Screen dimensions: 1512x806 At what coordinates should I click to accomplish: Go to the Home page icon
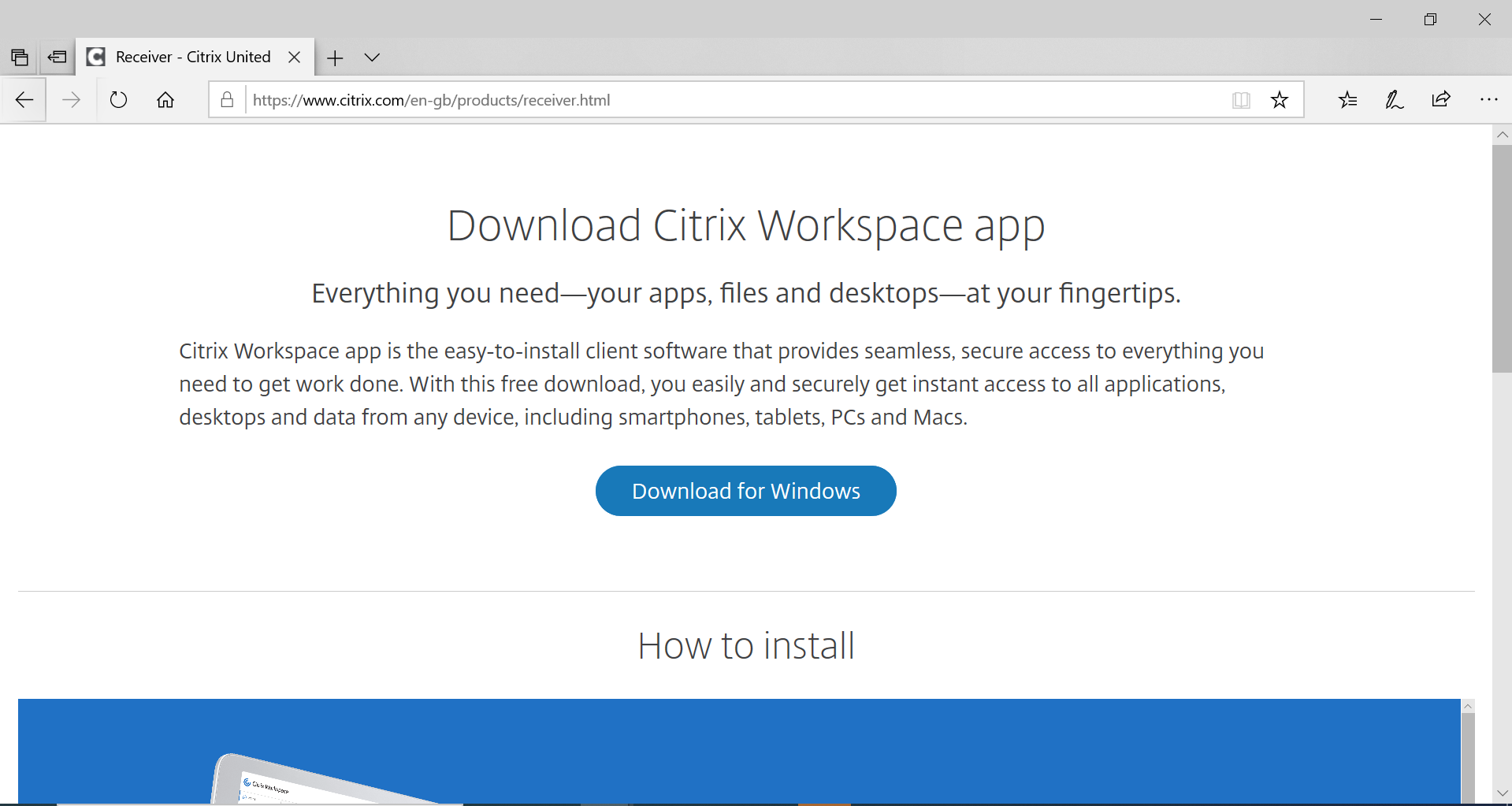pyautogui.click(x=165, y=100)
